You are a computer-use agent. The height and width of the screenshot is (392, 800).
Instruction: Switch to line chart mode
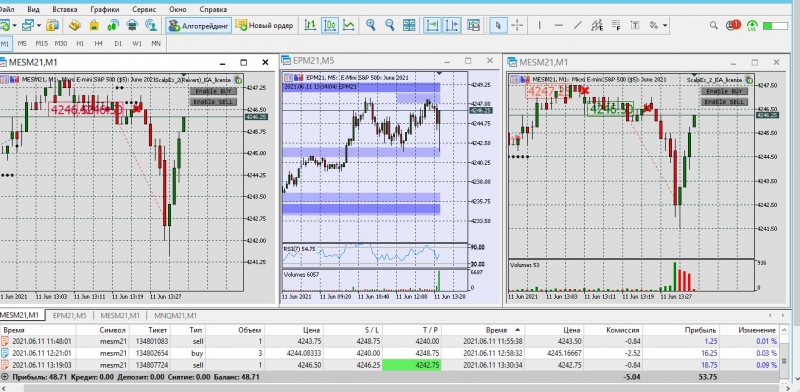coord(349,25)
